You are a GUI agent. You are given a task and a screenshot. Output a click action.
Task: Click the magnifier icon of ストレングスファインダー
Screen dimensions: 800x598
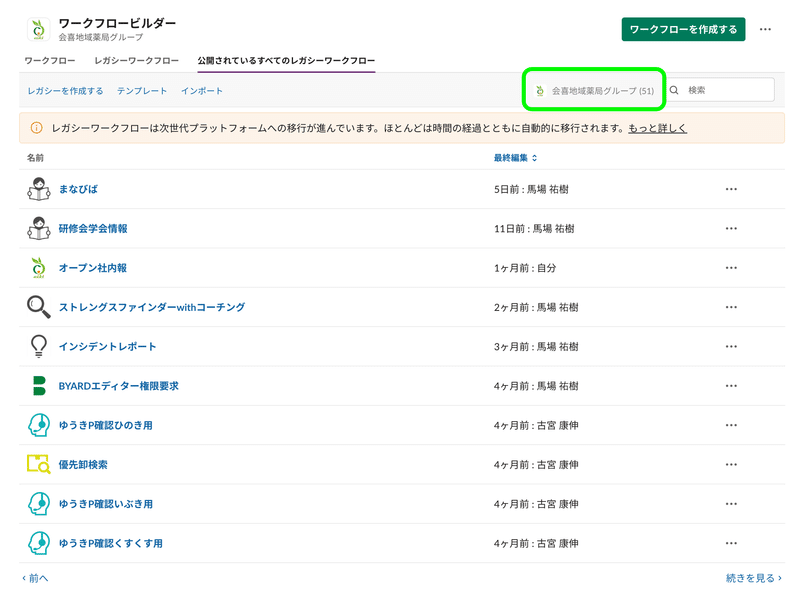pyautogui.click(x=39, y=307)
